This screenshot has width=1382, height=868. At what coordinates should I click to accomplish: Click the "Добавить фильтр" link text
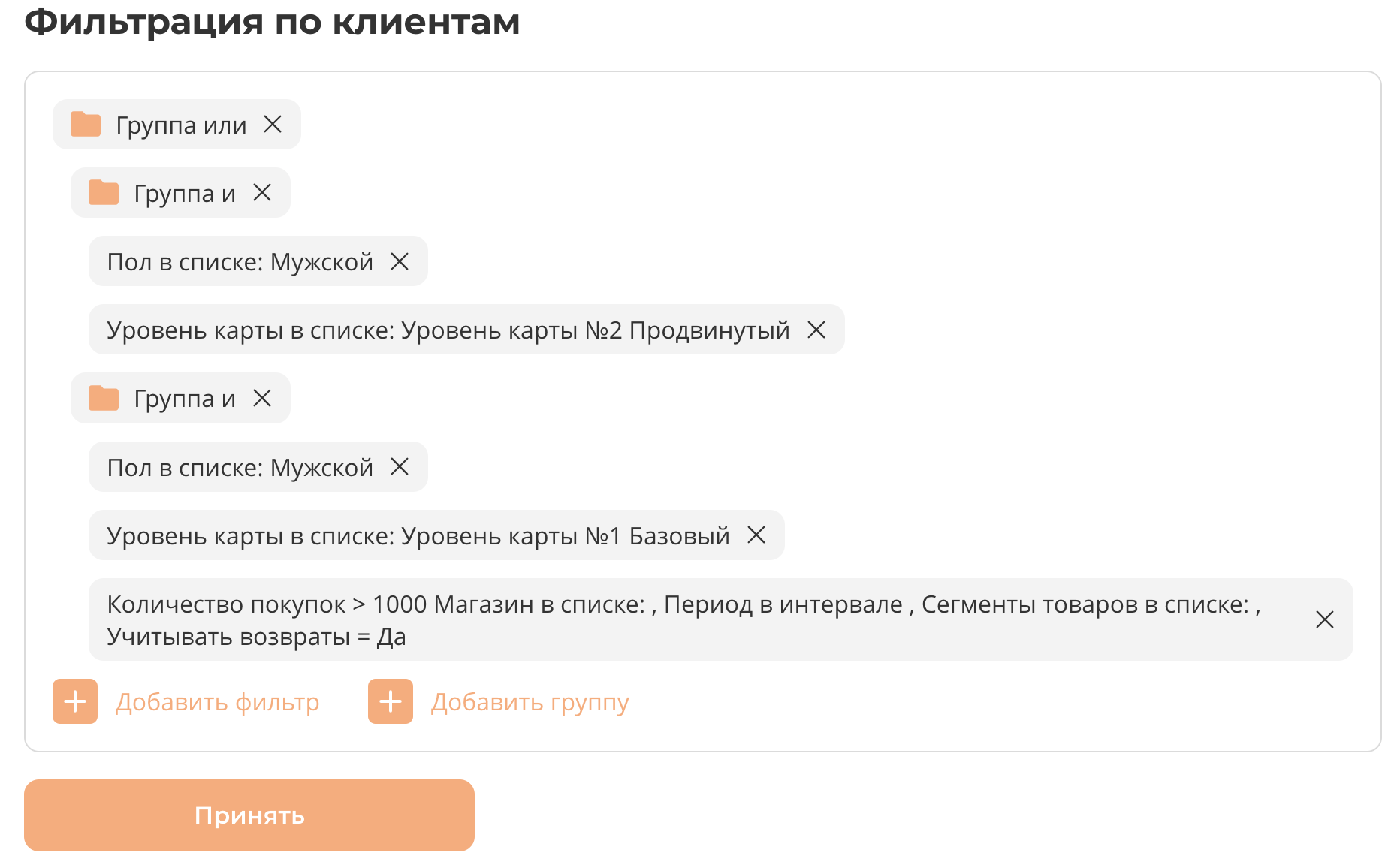217,702
